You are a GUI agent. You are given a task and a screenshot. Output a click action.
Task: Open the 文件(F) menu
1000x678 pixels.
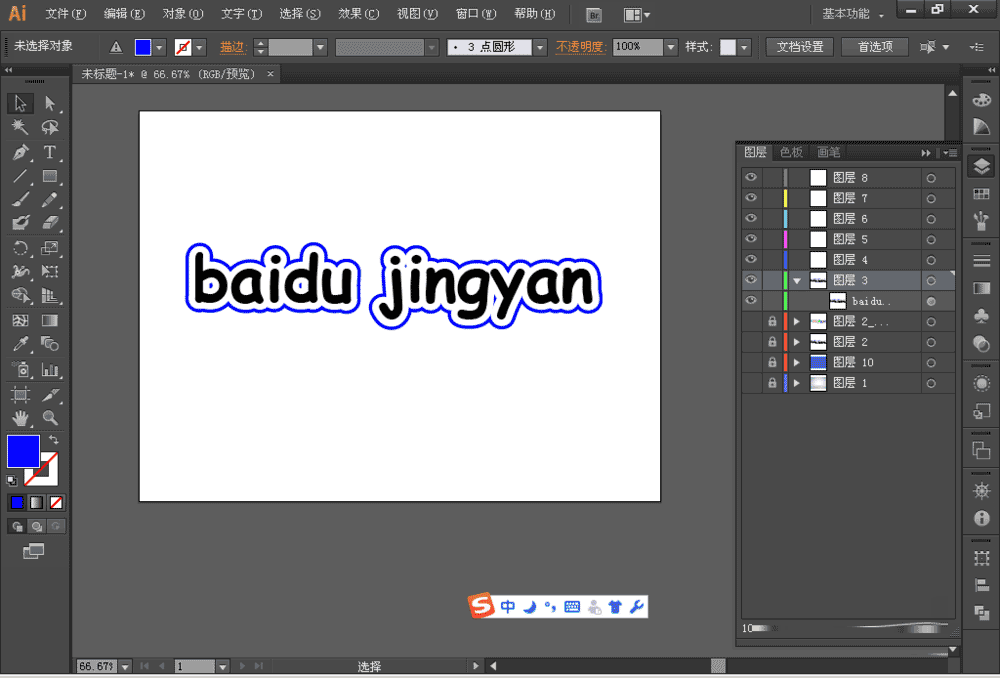65,14
